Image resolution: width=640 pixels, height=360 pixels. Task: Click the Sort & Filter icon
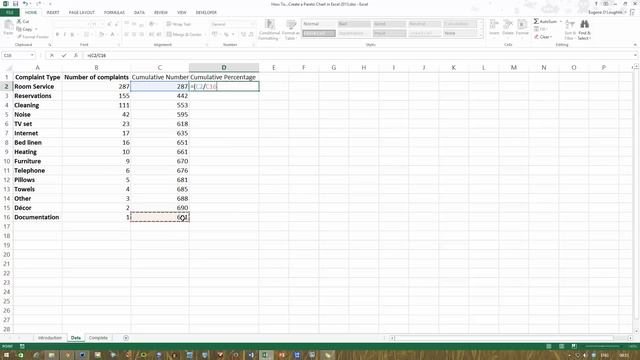point(570,30)
